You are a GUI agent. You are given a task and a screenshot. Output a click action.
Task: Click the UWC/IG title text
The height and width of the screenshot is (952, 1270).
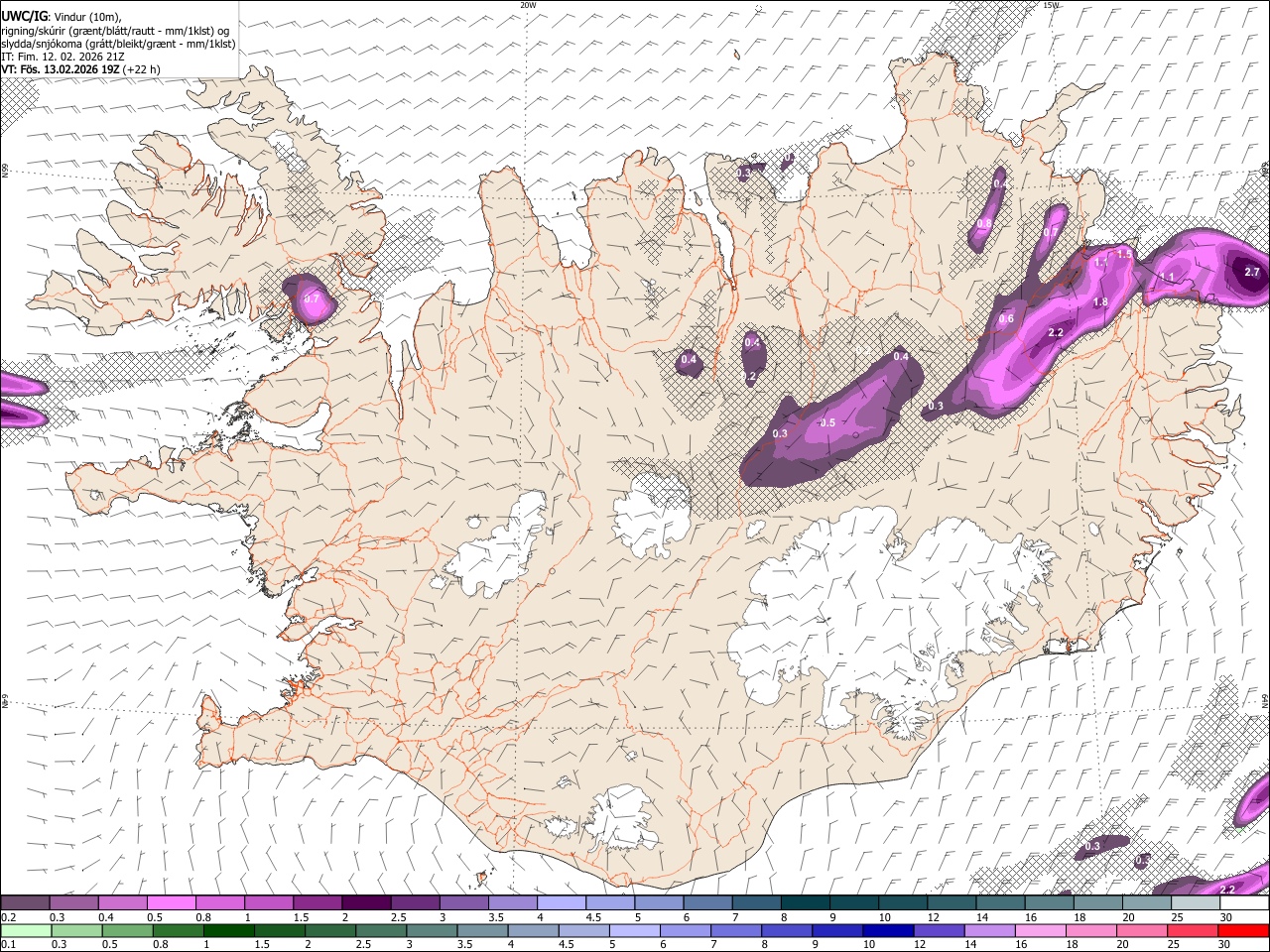coord(25,17)
